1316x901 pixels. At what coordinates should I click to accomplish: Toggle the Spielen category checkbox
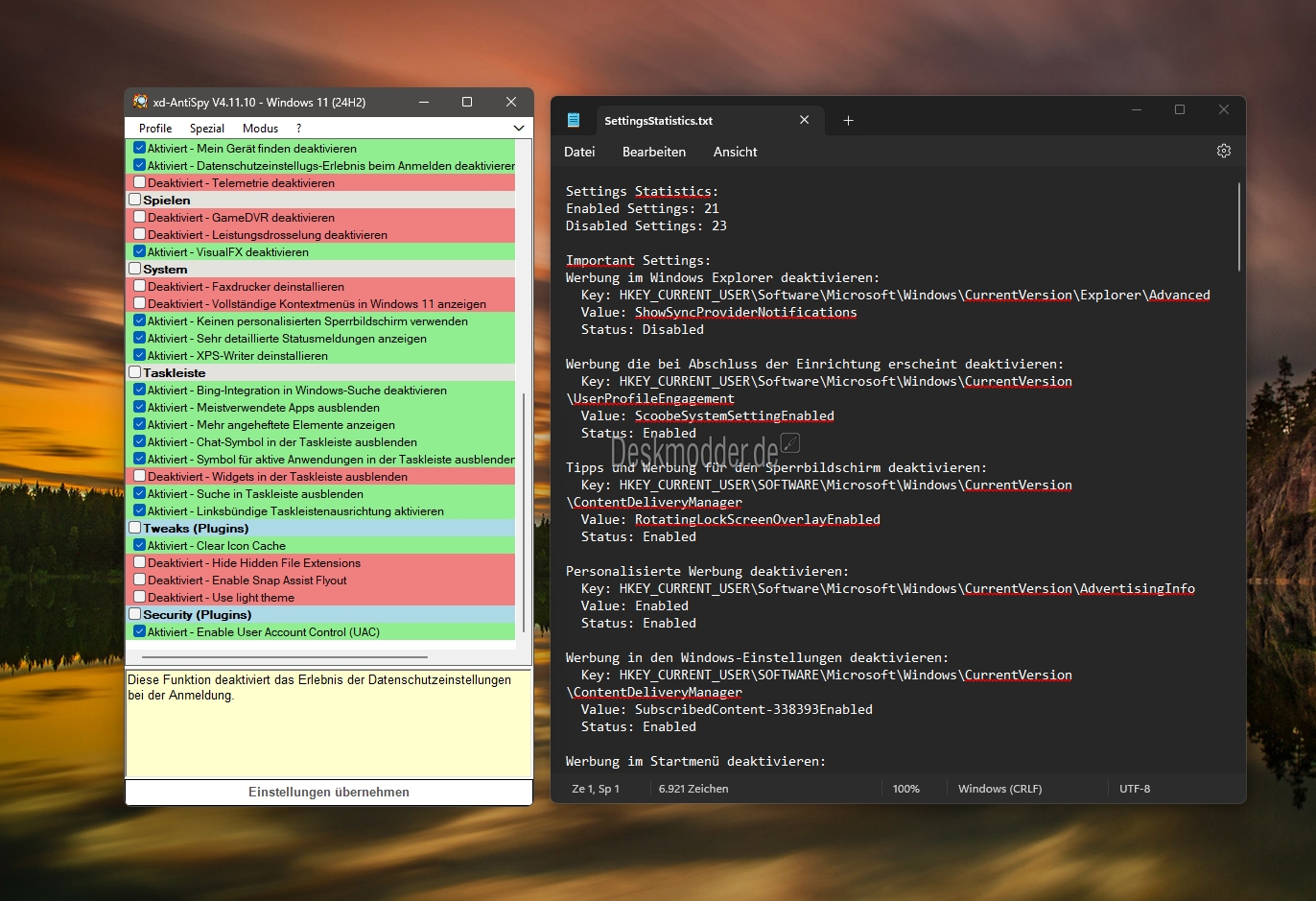(134, 200)
